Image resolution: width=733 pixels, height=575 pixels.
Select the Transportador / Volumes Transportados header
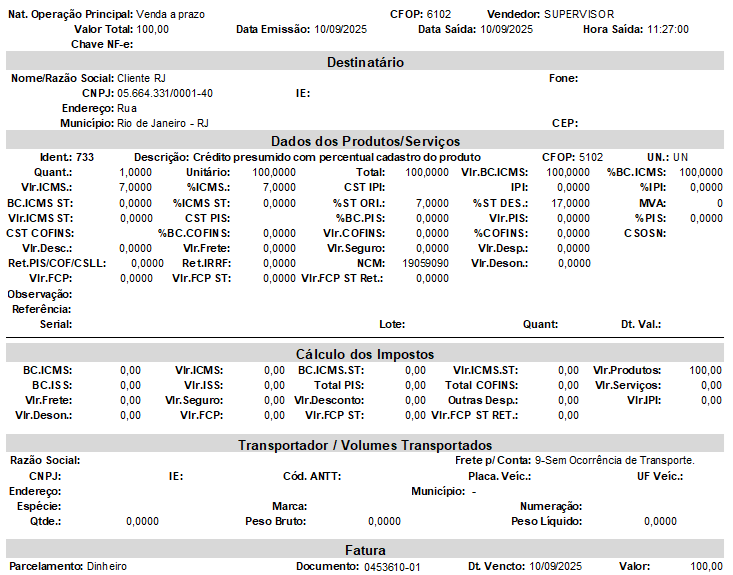click(x=365, y=445)
